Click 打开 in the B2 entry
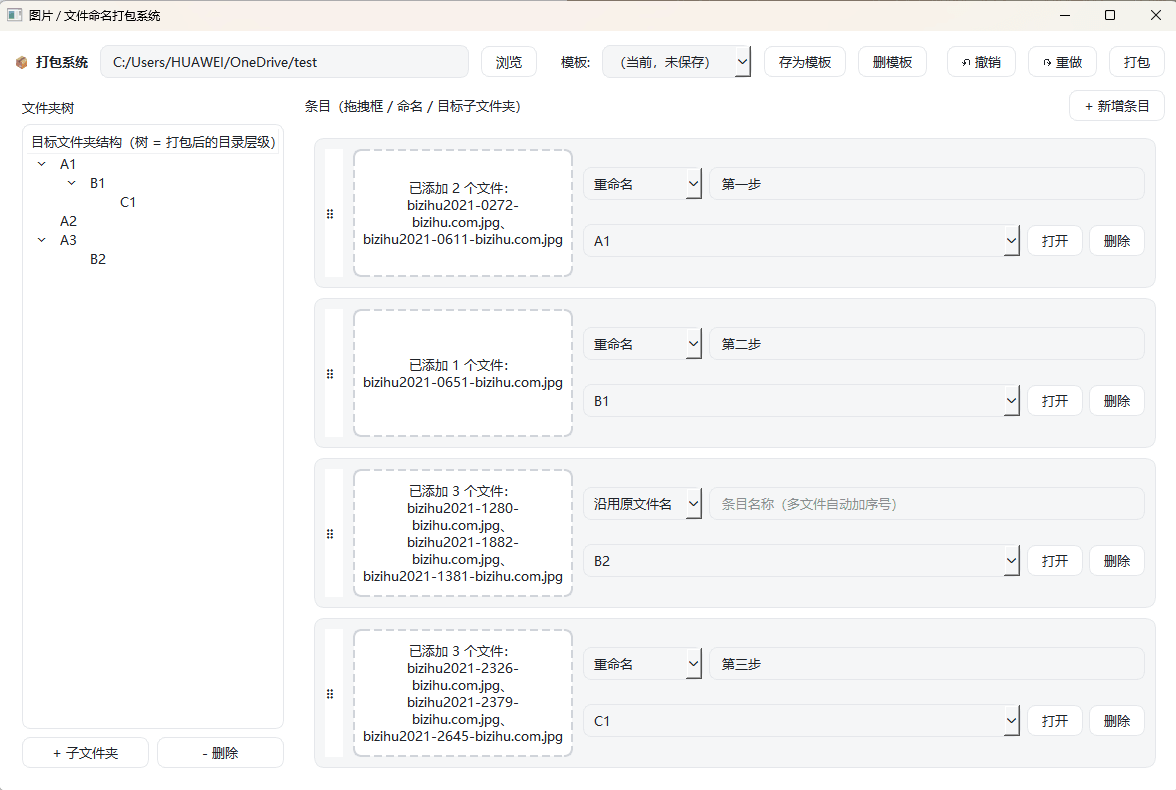The width and height of the screenshot is (1176, 790). click(x=1054, y=560)
